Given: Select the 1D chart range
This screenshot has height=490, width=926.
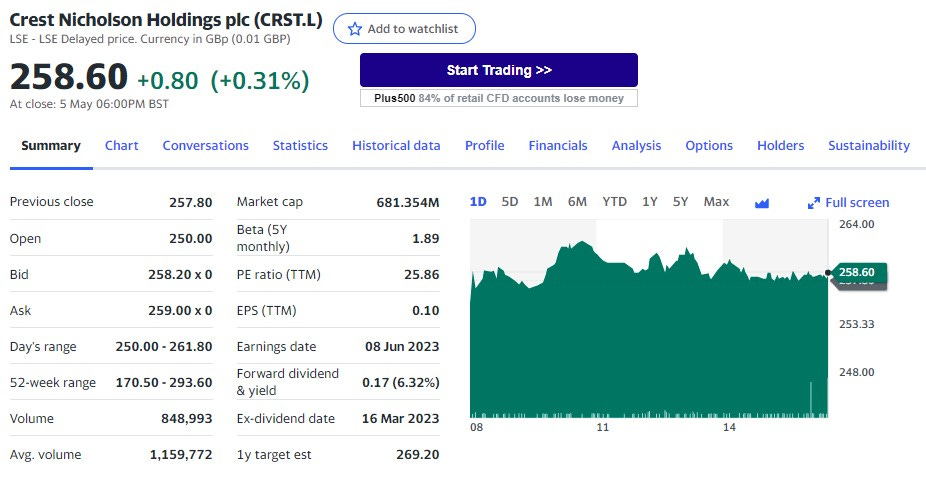Looking at the screenshot, I should tap(478, 202).
